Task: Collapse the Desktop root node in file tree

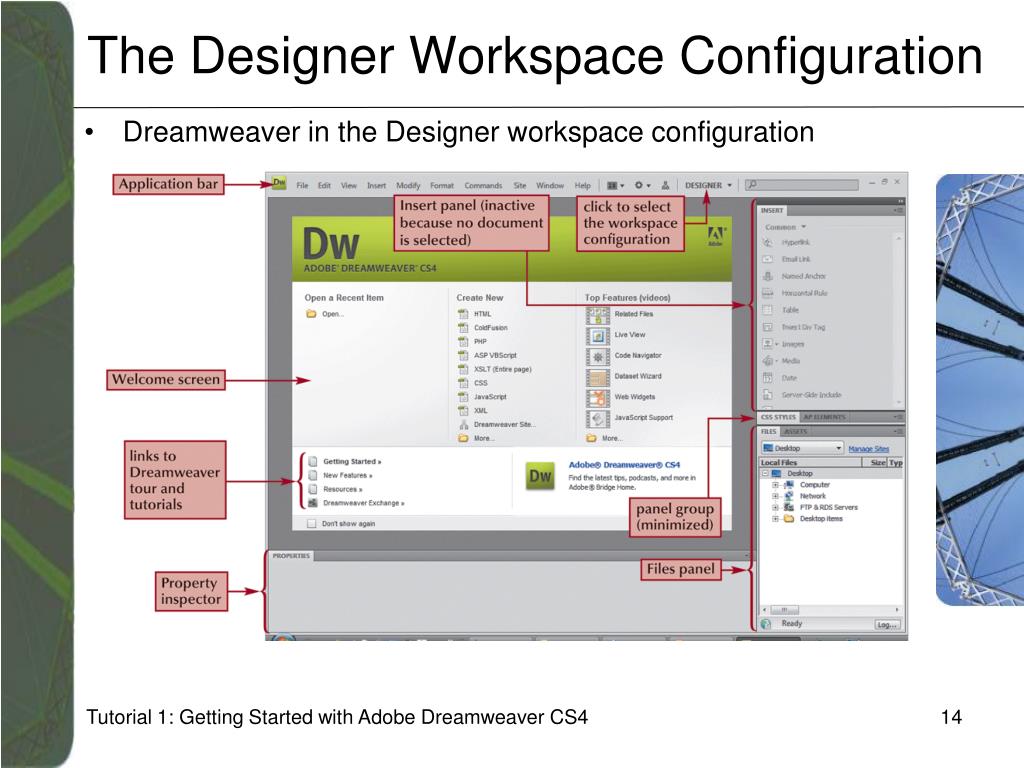Action: (x=765, y=473)
